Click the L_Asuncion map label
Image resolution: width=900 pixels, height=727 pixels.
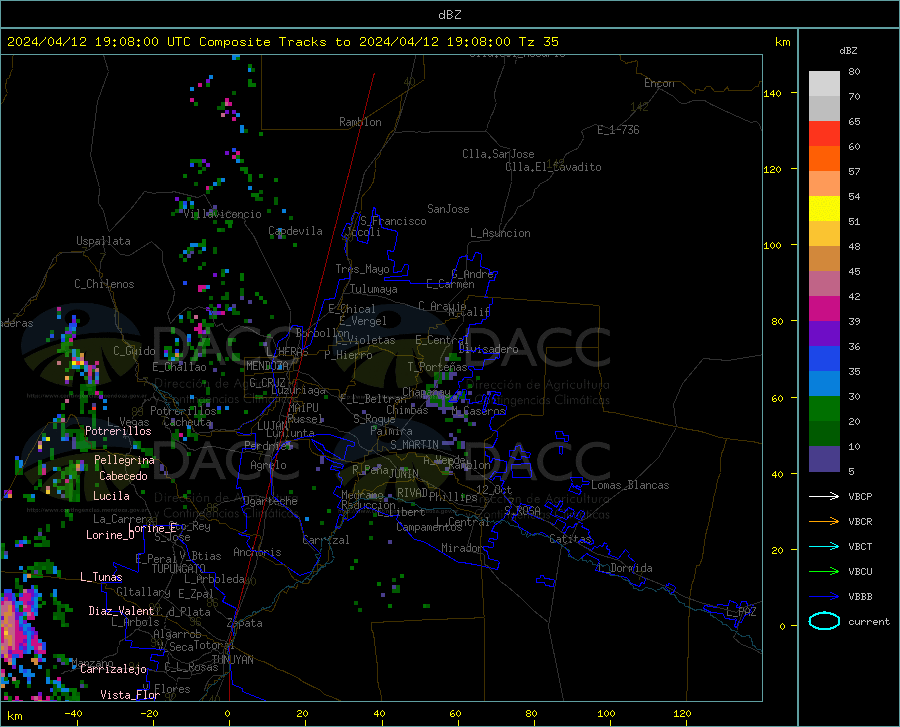500,233
